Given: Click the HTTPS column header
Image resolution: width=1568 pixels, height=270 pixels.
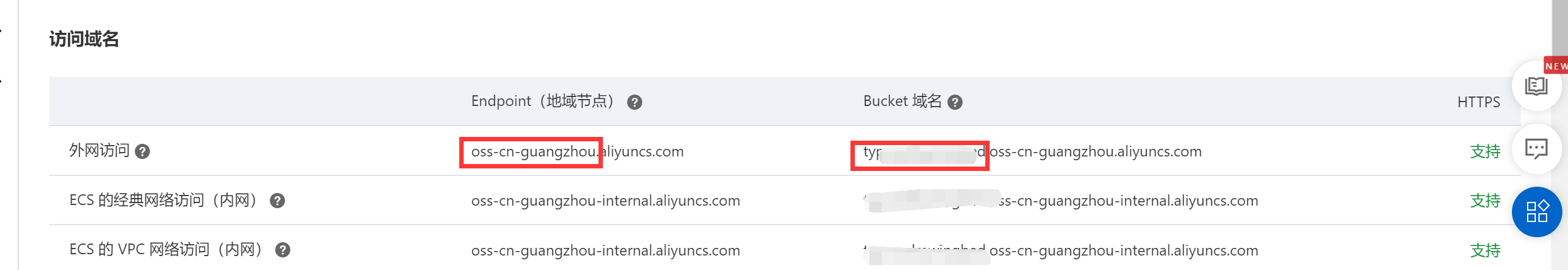Looking at the screenshot, I should point(1478,102).
